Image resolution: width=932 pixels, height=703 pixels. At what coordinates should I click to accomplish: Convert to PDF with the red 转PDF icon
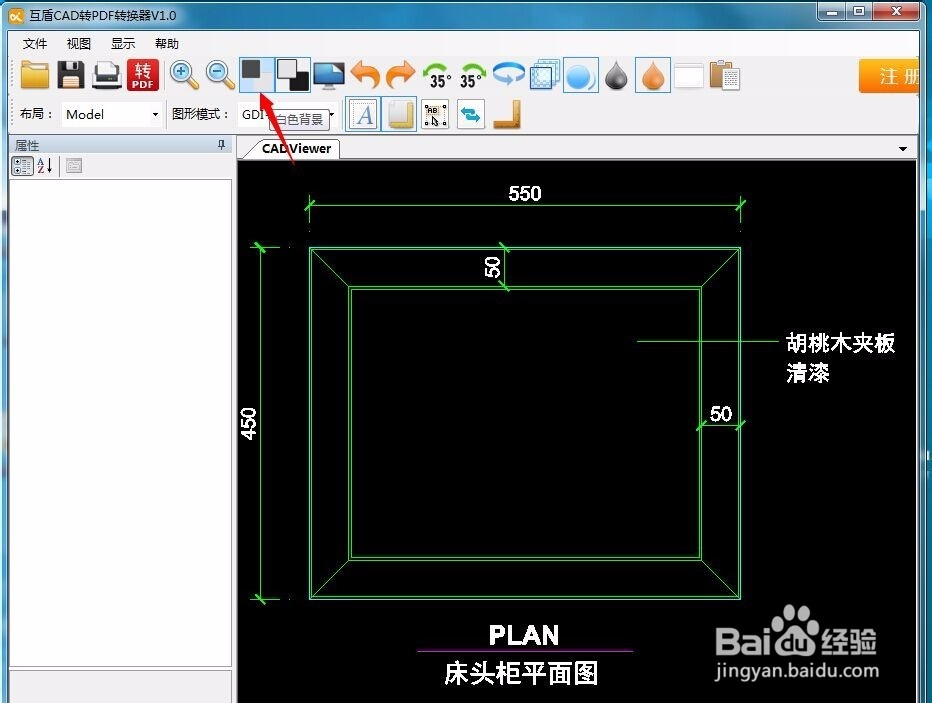click(143, 75)
